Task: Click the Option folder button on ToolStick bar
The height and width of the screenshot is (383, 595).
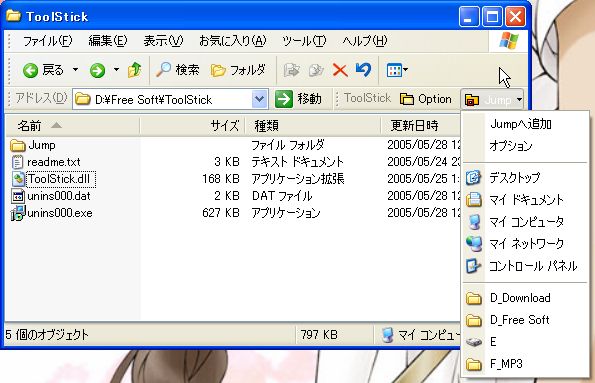Action: [x=425, y=99]
